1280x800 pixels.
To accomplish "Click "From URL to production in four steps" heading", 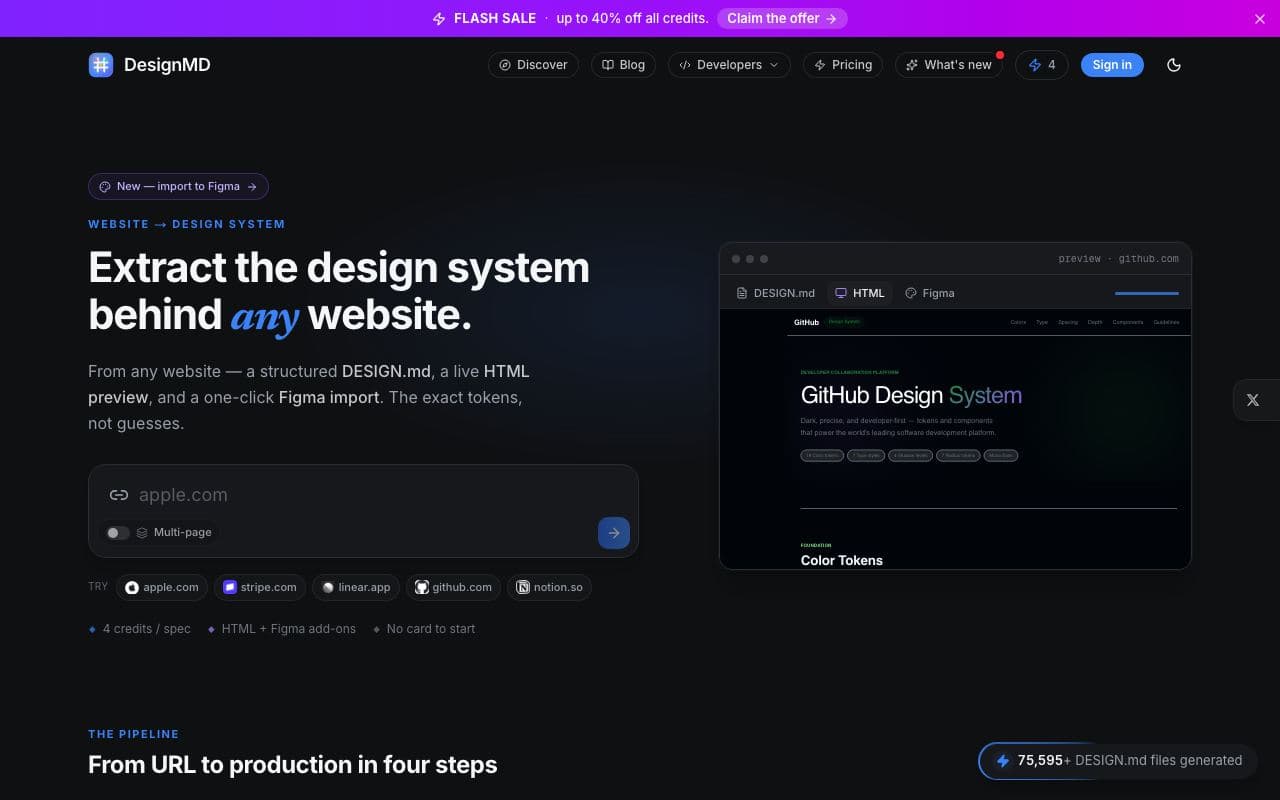I will point(292,765).
